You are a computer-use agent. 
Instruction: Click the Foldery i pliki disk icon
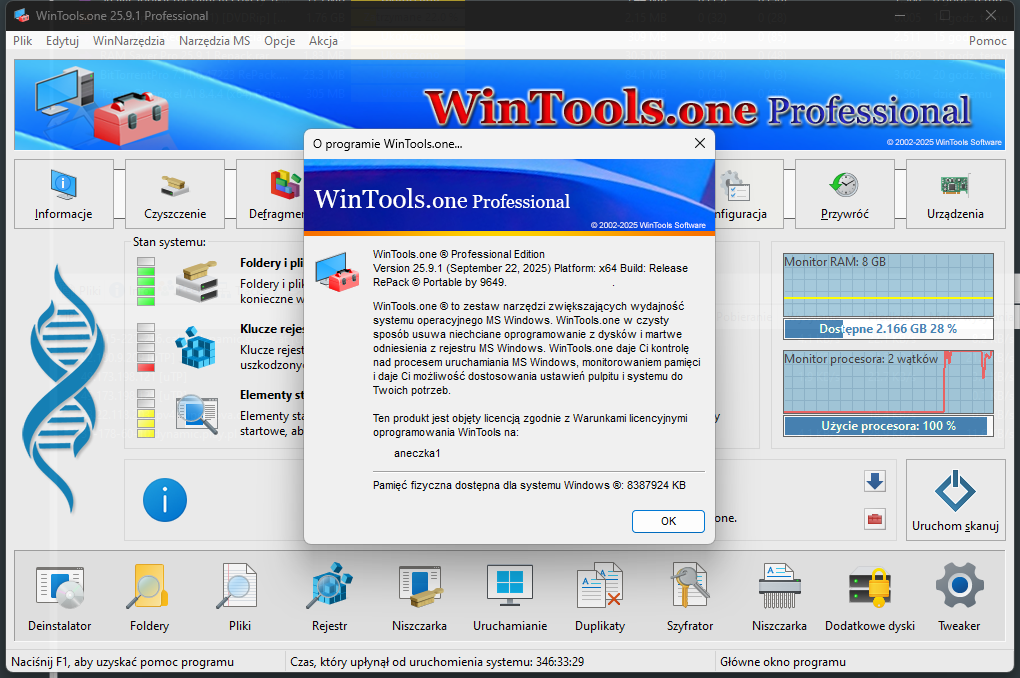[x=196, y=281]
